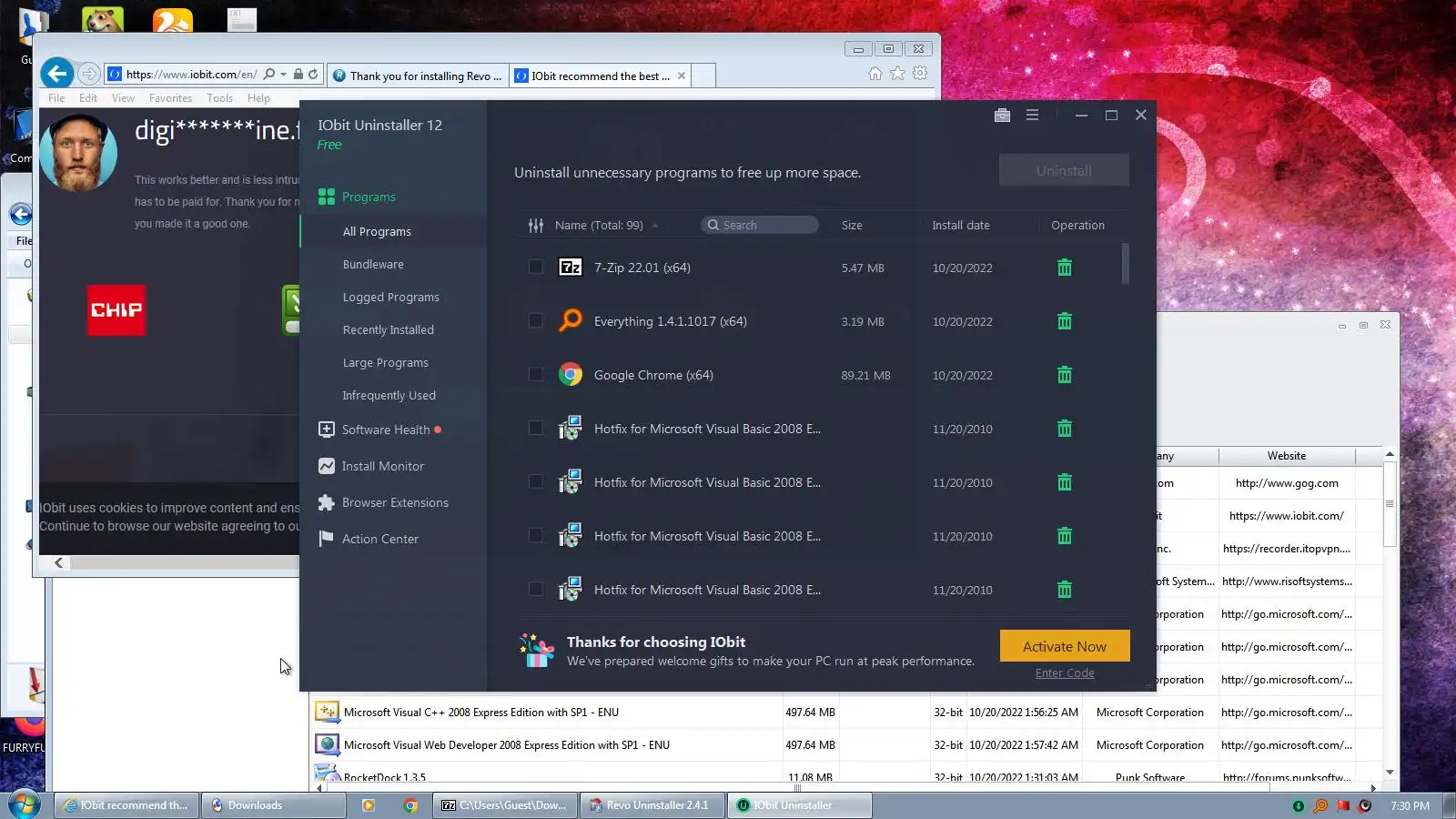Click the Internet Explorer forward arrow

(x=88, y=74)
